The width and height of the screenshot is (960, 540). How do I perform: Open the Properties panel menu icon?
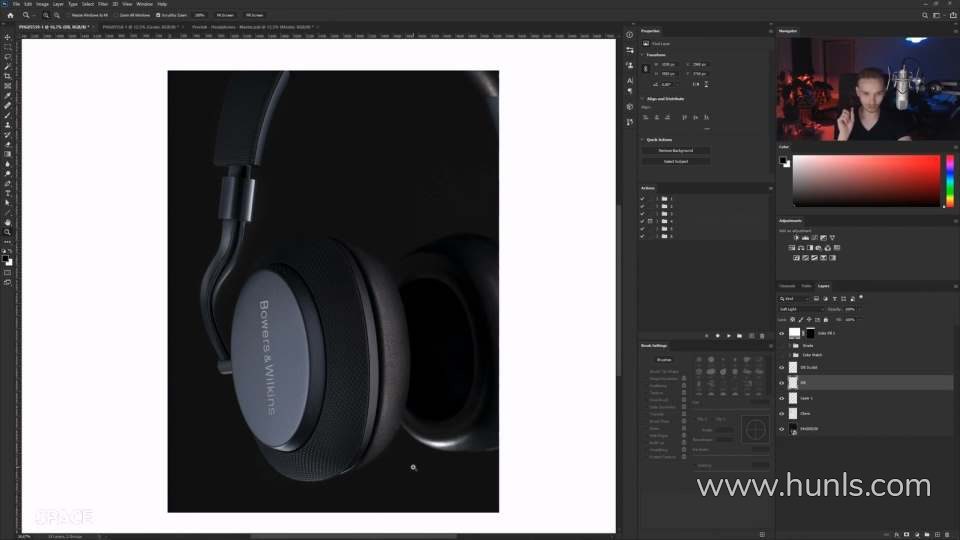[x=770, y=31]
